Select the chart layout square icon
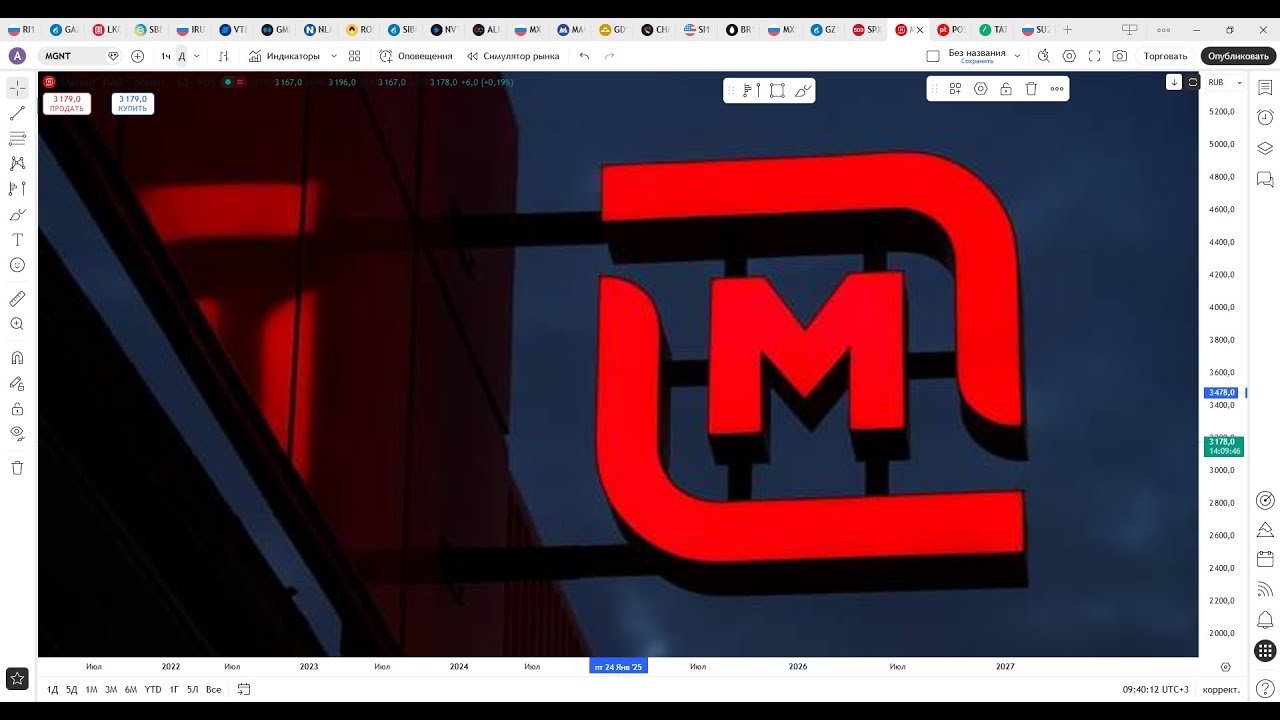 coord(933,56)
